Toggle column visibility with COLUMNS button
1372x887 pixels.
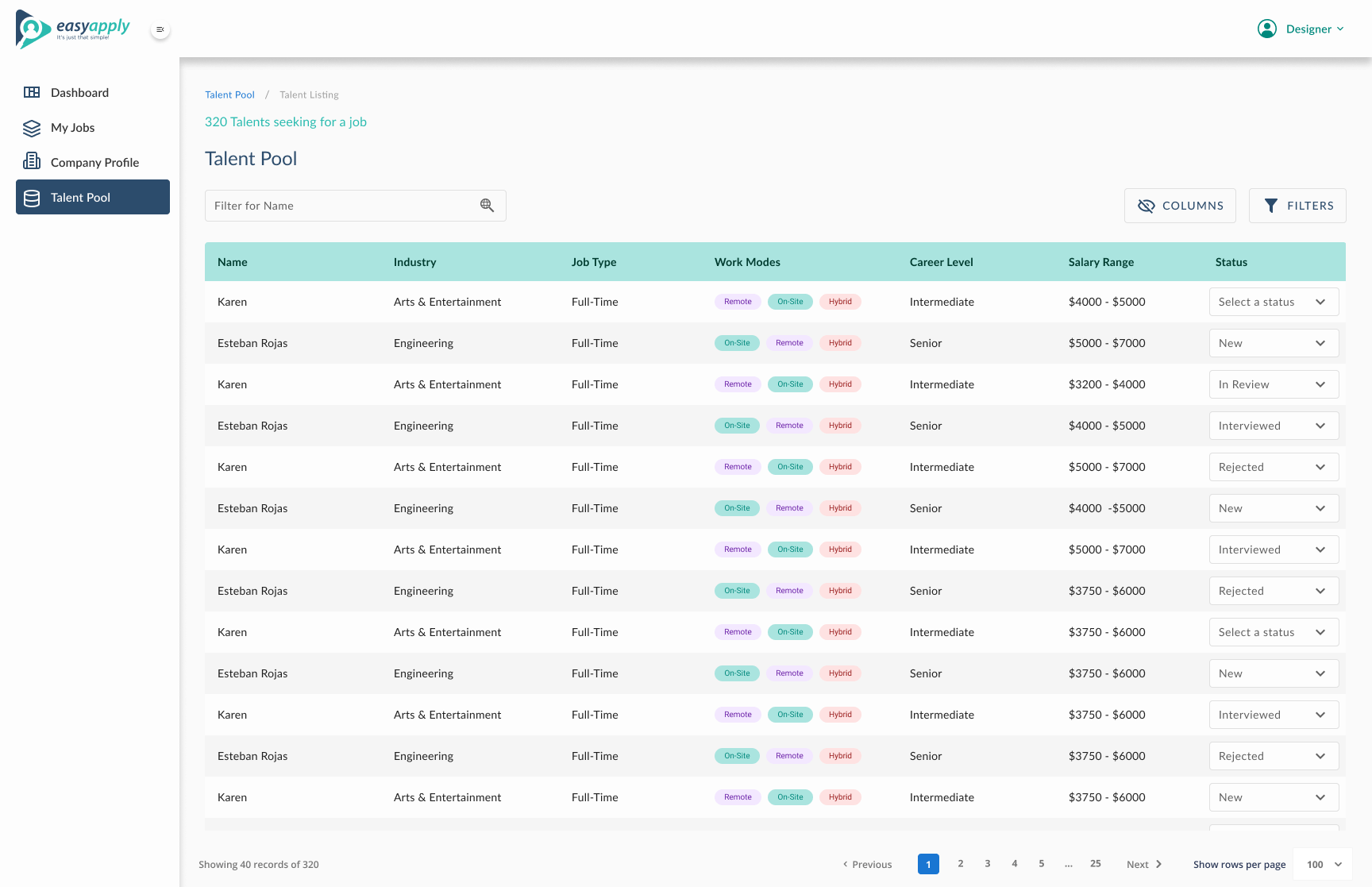[1179, 206]
